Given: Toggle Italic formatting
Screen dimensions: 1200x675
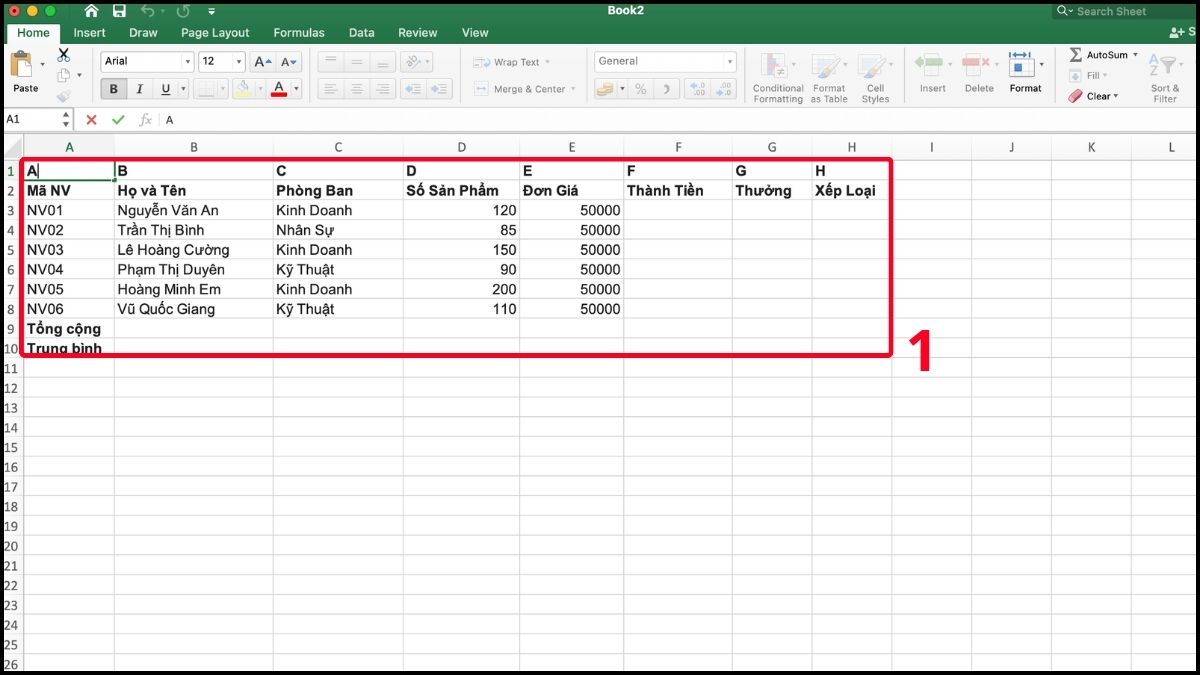Looking at the screenshot, I should [140, 89].
